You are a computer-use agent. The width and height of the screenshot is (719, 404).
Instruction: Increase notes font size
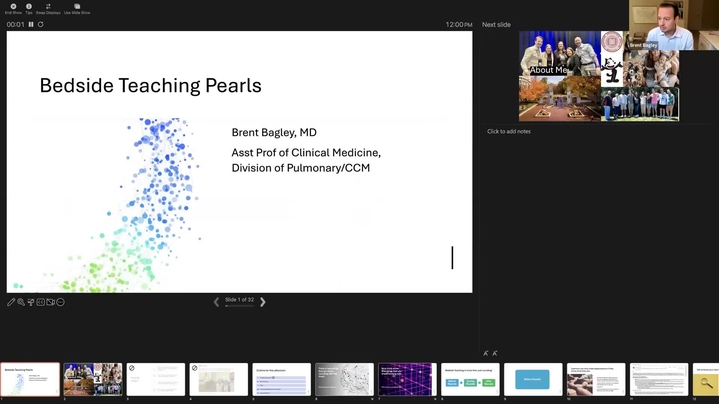tap(486, 353)
